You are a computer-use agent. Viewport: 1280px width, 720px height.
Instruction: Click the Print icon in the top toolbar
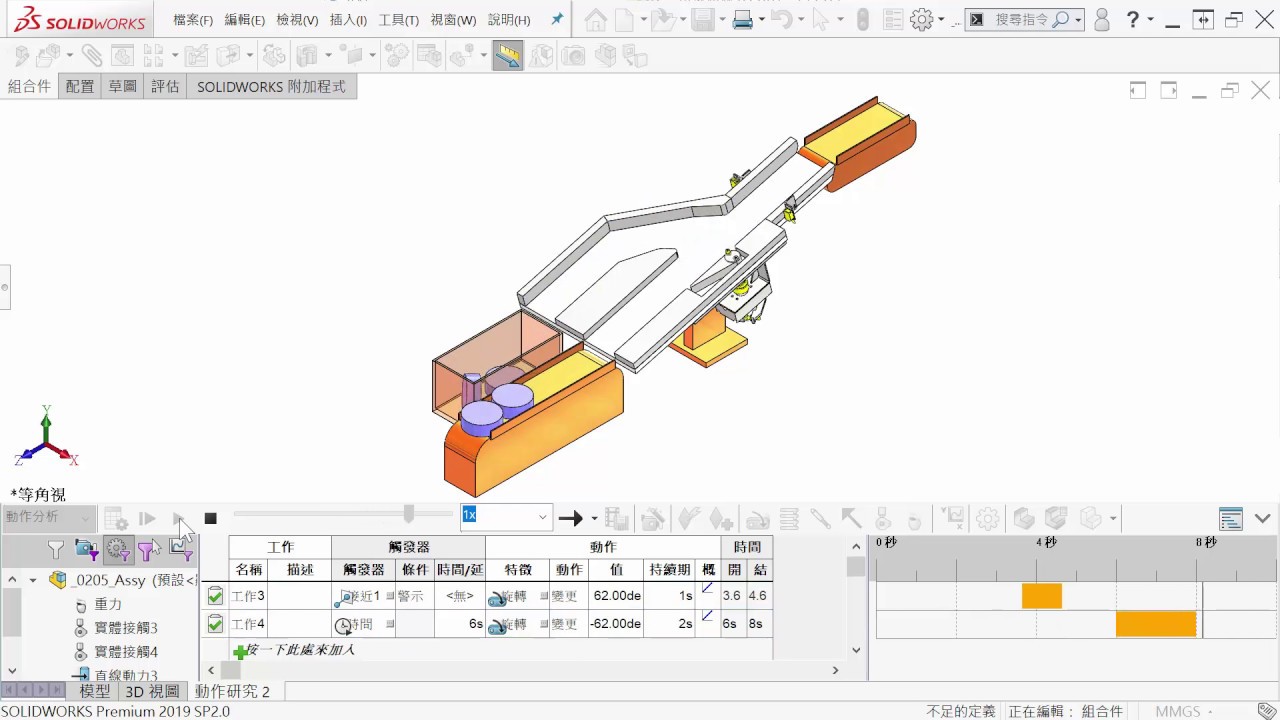743,19
